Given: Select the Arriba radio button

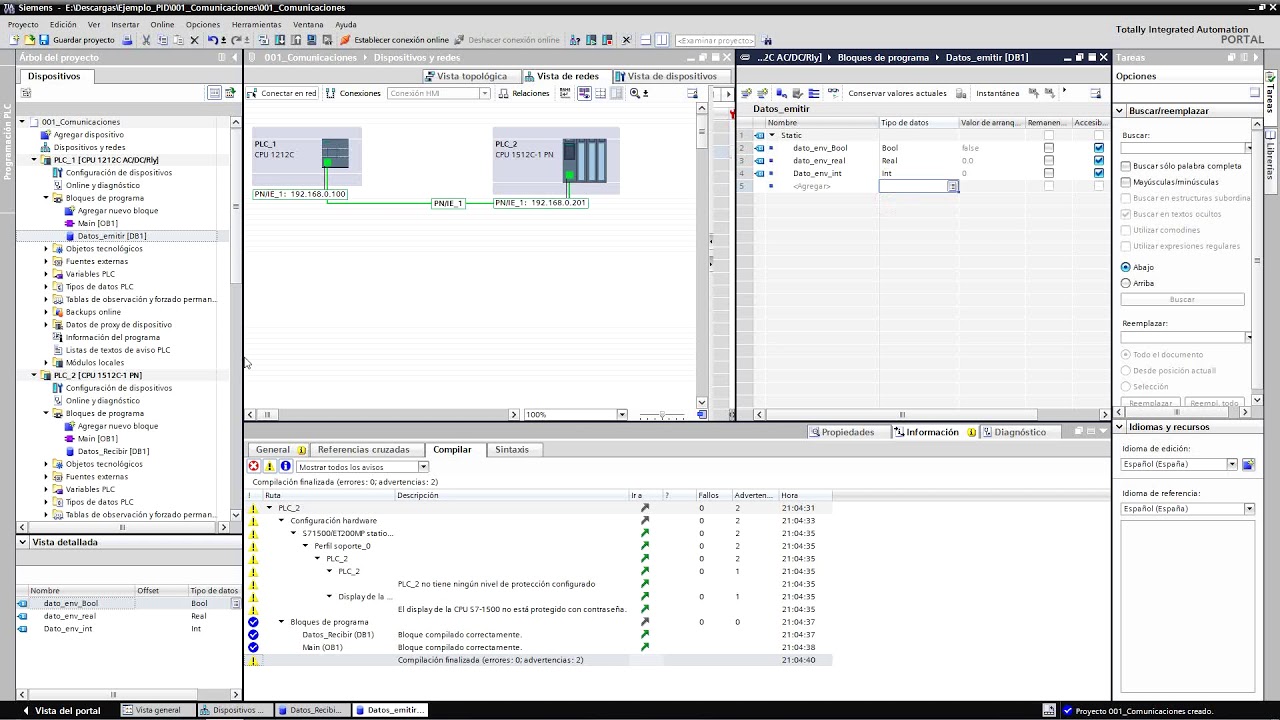Looking at the screenshot, I should pyautogui.click(x=1126, y=283).
